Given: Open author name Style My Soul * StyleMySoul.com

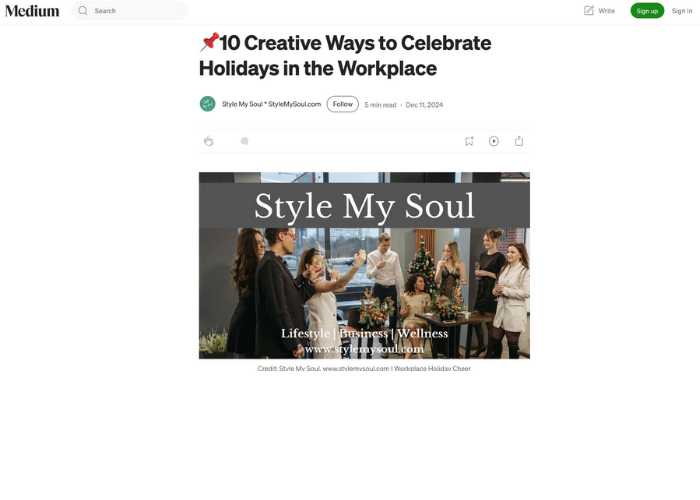Looking at the screenshot, I should pos(271,104).
